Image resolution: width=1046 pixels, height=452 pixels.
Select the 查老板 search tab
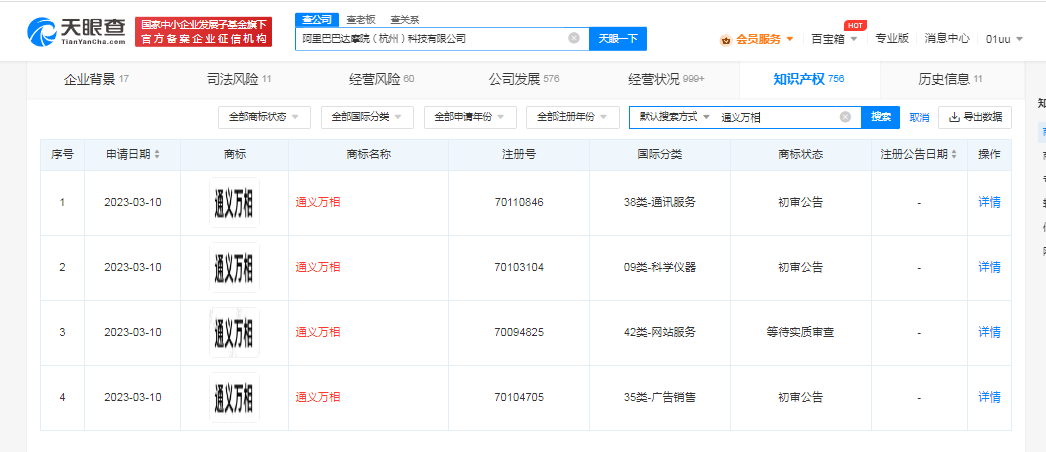[361, 20]
